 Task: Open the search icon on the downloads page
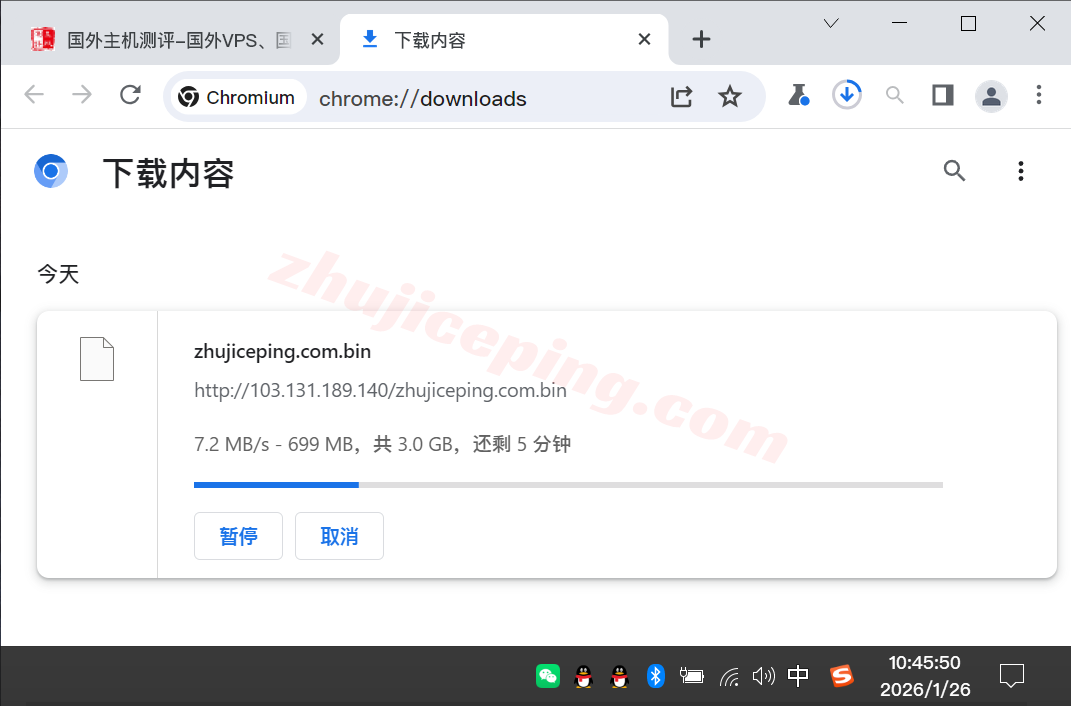coord(954,171)
